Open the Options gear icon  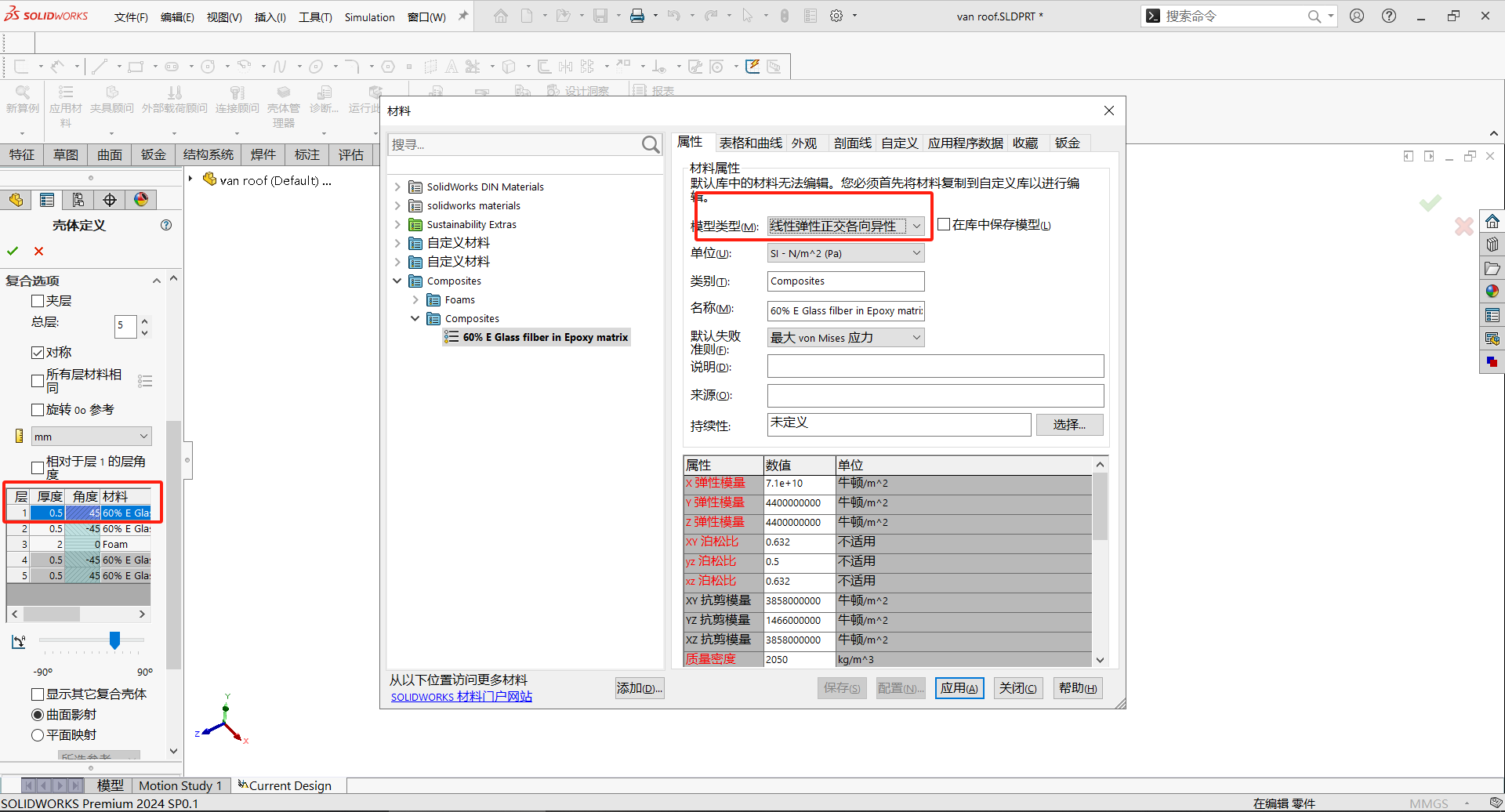coord(836,16)
